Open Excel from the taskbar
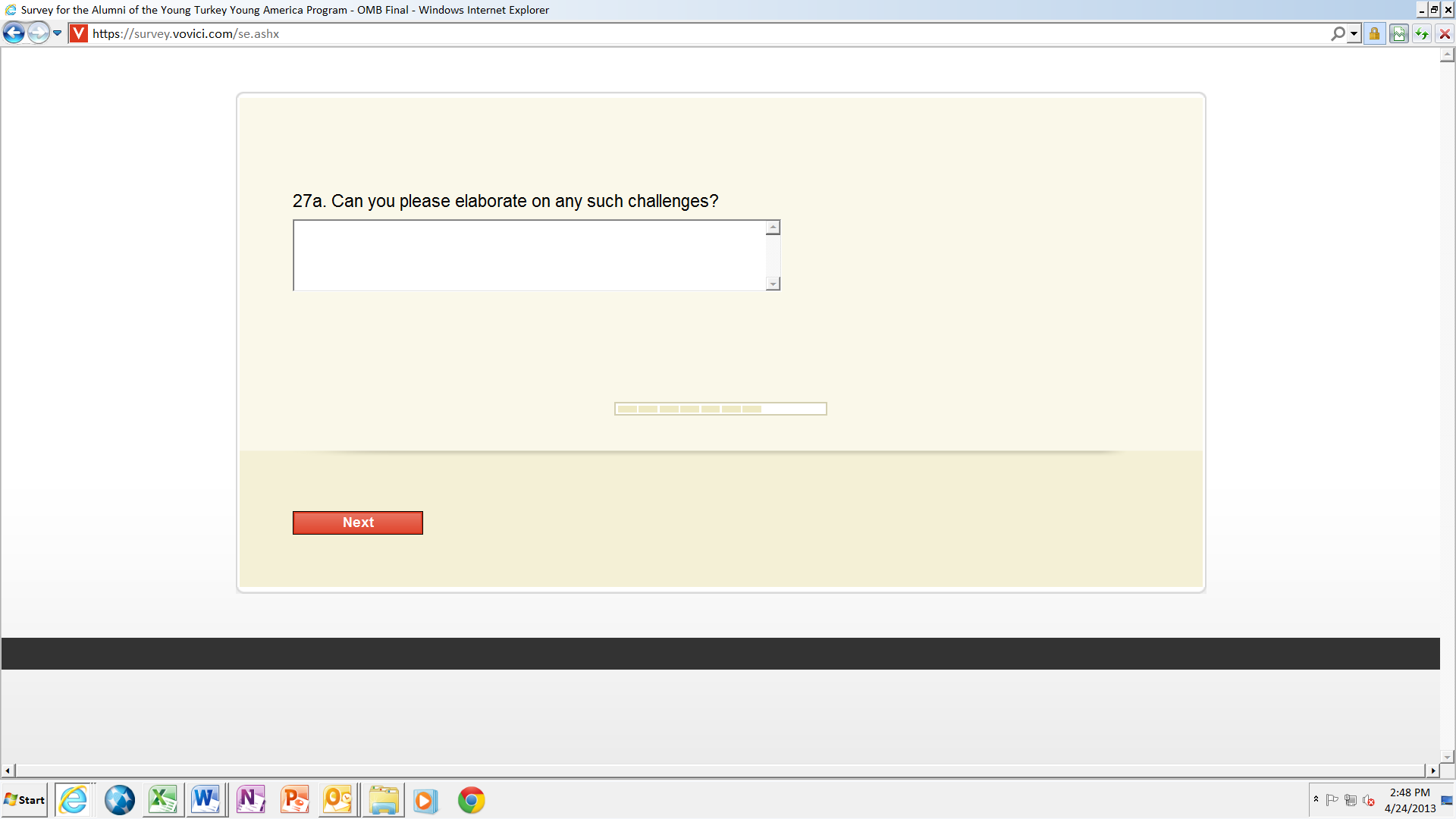The width and height of the screenshot is (1456, 819). (162, 800)
